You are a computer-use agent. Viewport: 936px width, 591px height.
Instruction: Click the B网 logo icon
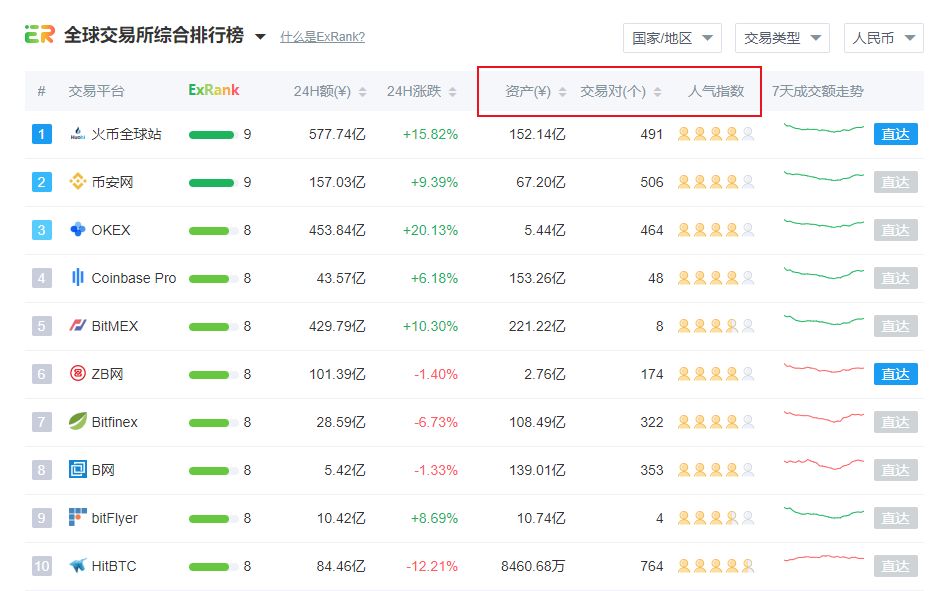78,470
